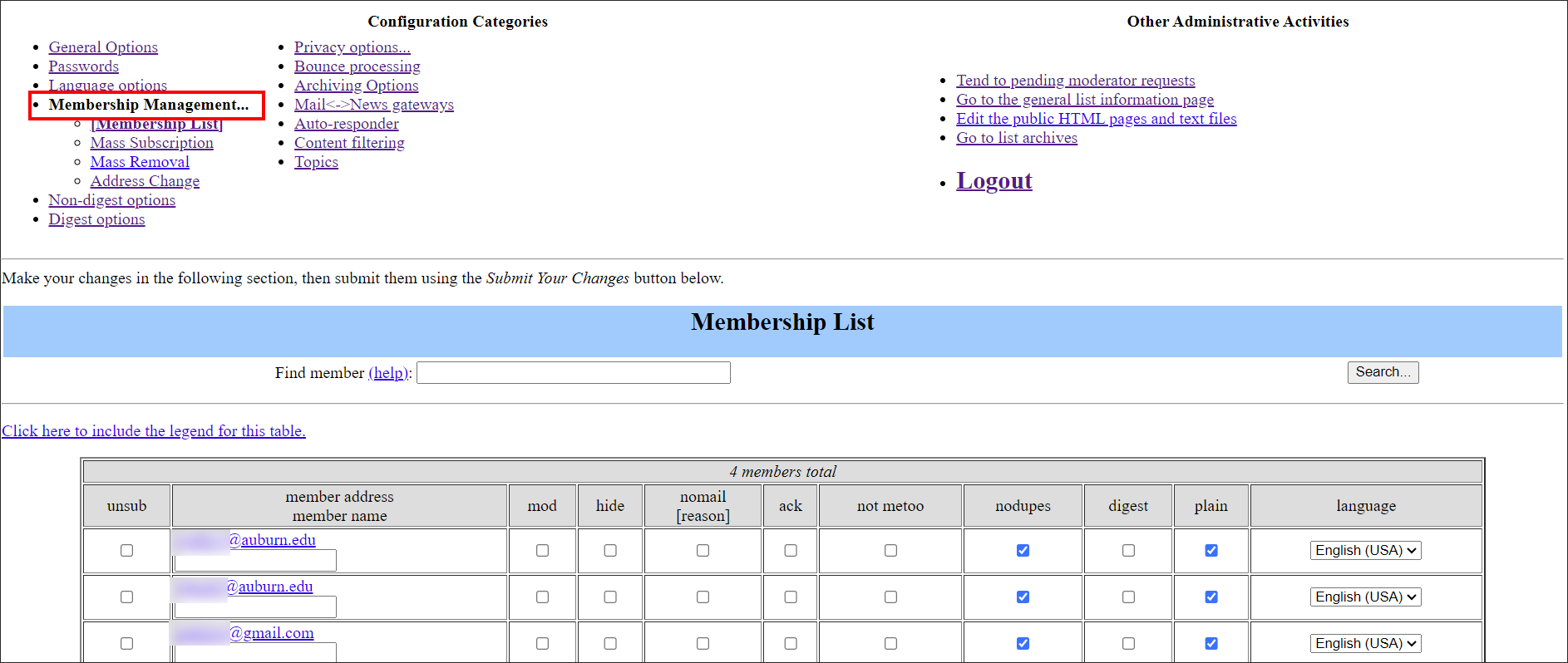The image size is (1568, 663).
Task: Open Privacy options category
Action: click(x=352, y=47)
